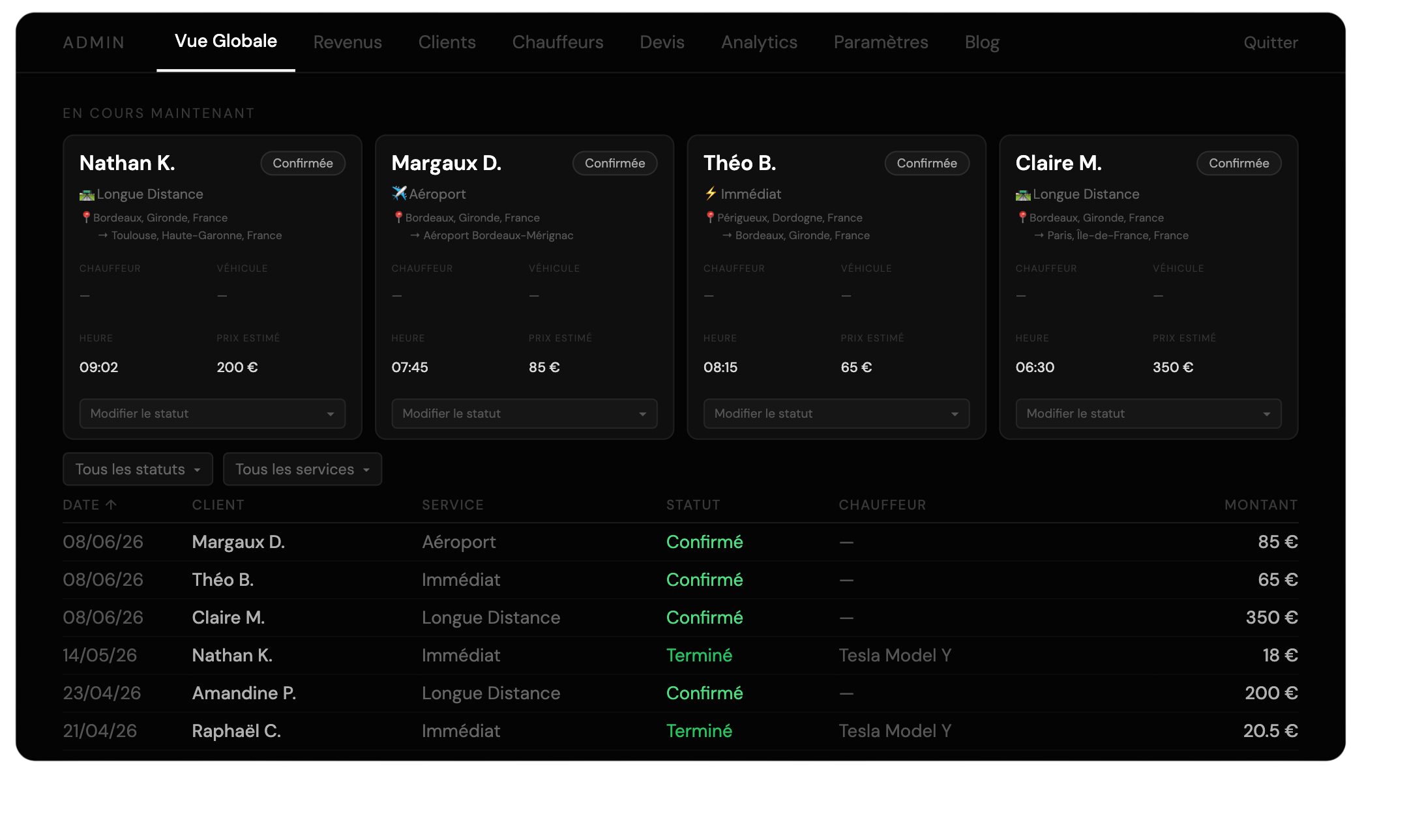1422x840 pixels.
Task: Go to the Clients tab
Action: pos(447,42)
